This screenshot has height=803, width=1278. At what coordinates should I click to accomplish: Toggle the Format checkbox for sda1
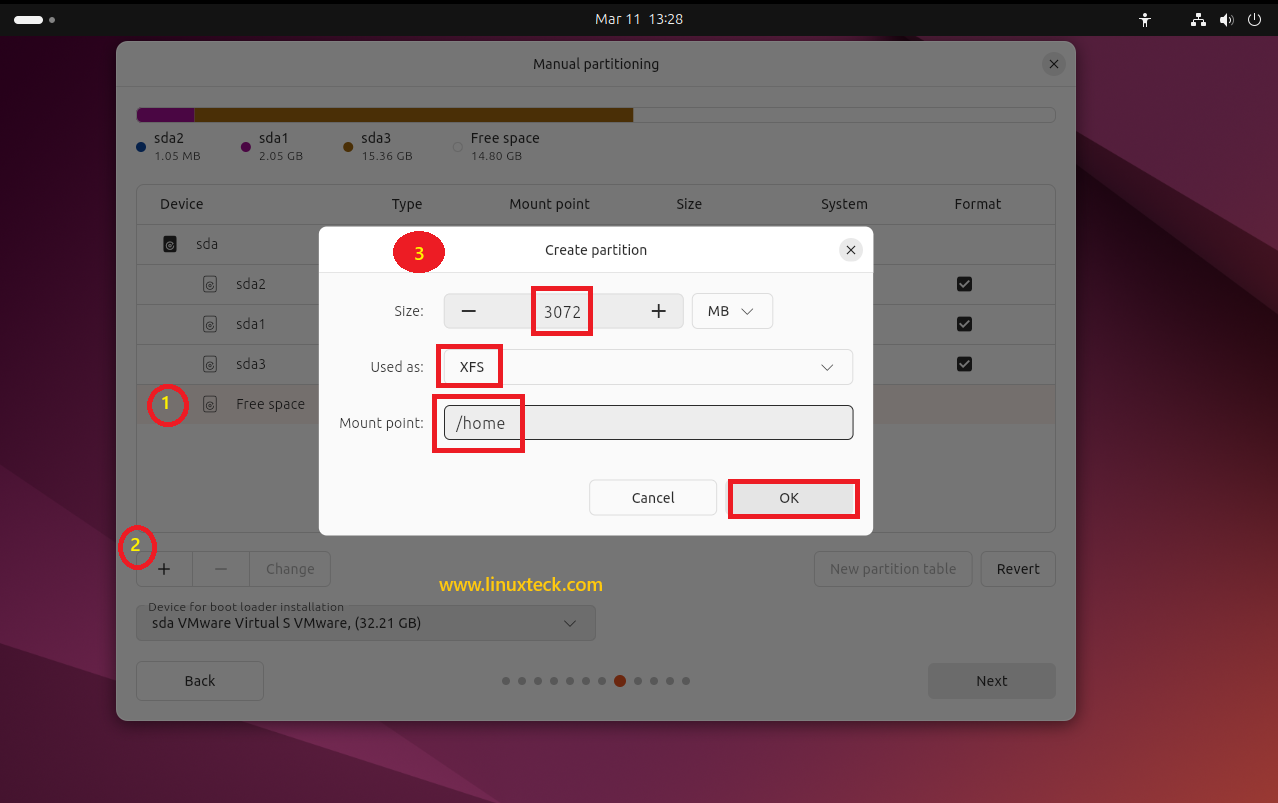pos(964,324)
